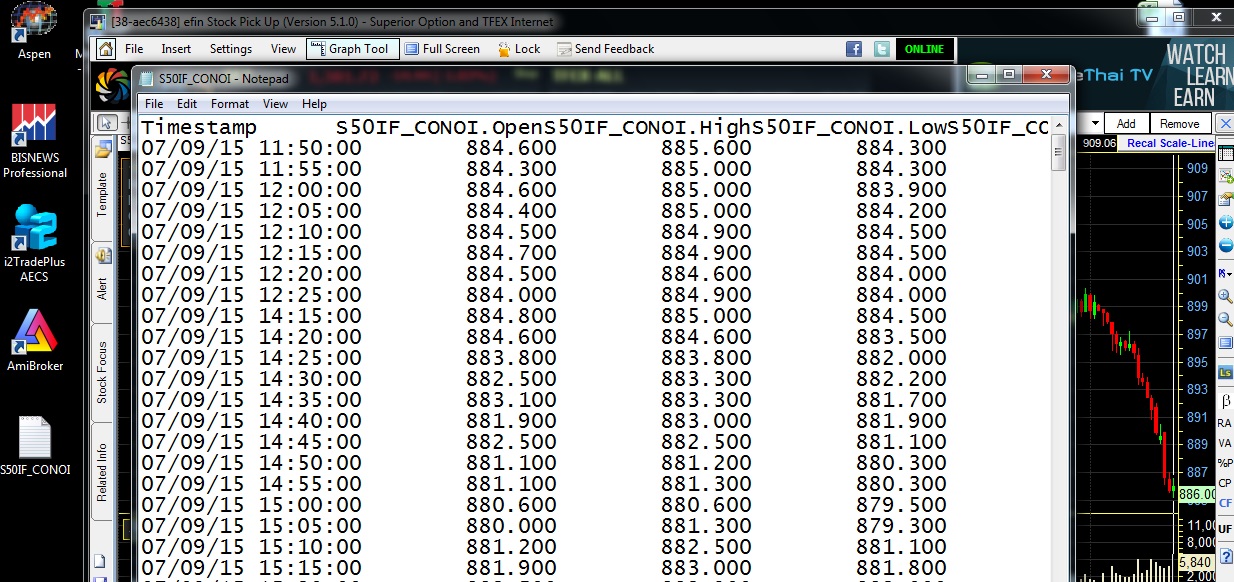
Task: Select the S50IF_CONOI file on desktop
Action: 35,446
